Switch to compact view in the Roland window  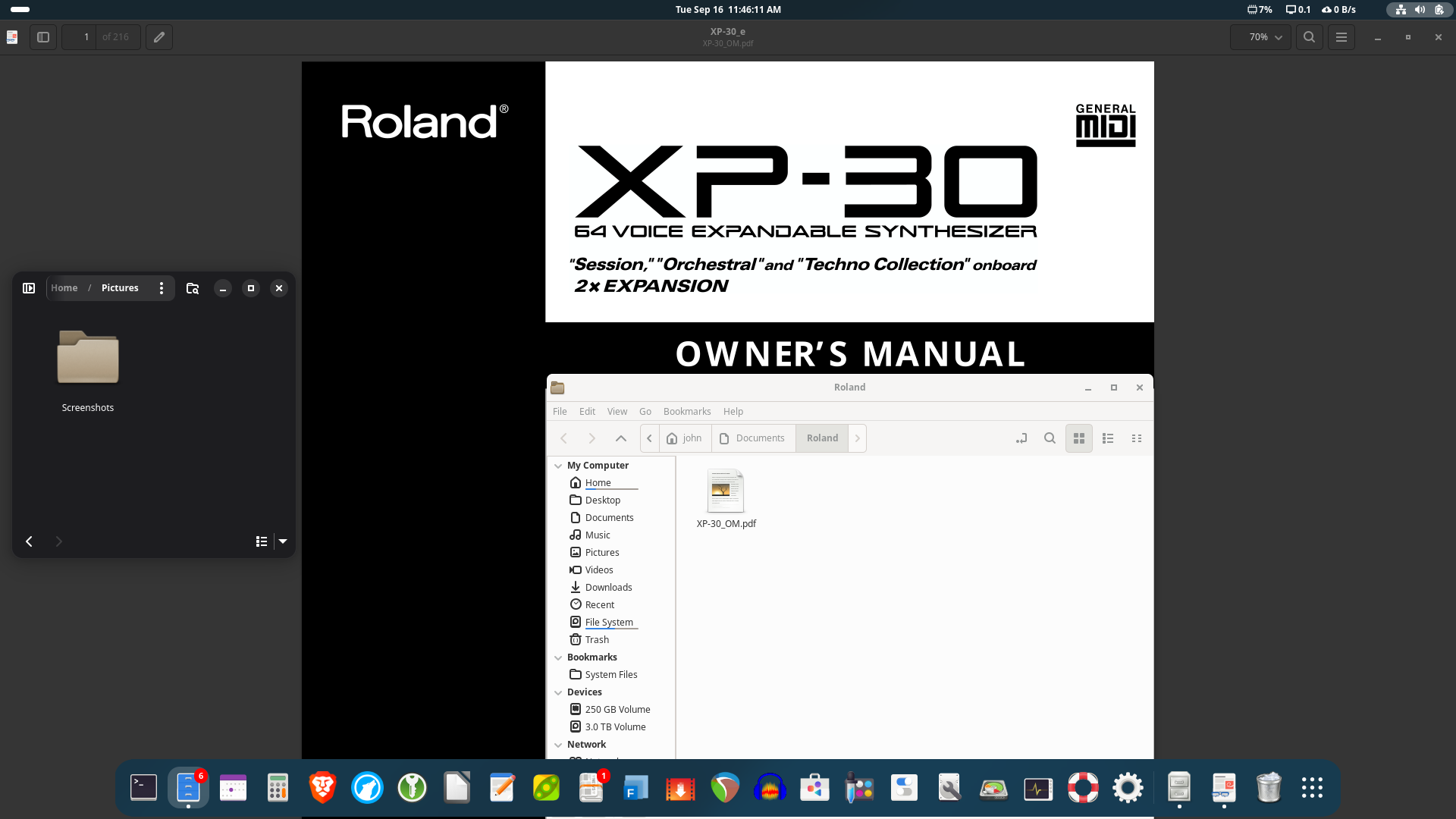(x=1136, y=438)
